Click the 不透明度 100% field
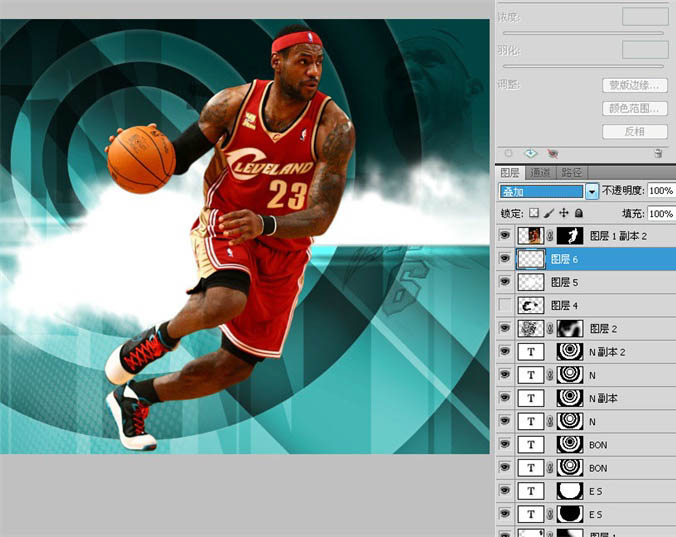676x537 pixels. (661, 190)
